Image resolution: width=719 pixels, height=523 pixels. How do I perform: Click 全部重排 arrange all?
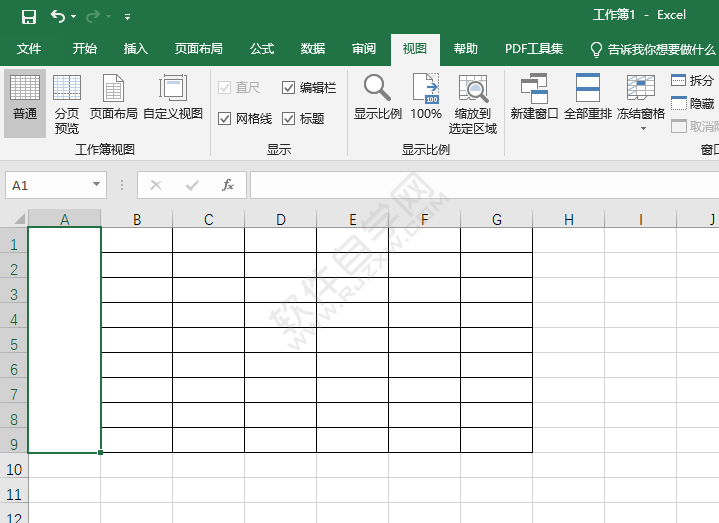coord(588,97)
